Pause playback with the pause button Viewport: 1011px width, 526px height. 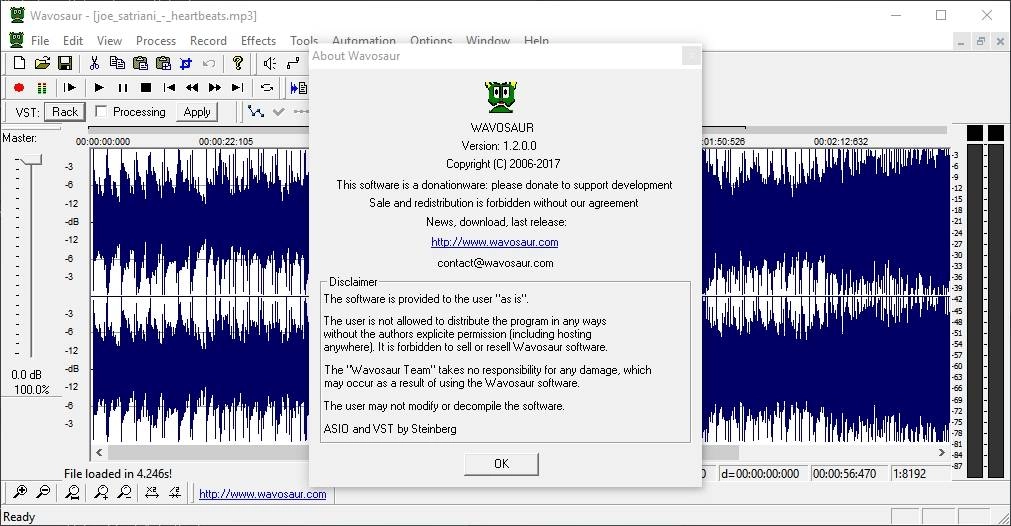(x=123, y=87)
